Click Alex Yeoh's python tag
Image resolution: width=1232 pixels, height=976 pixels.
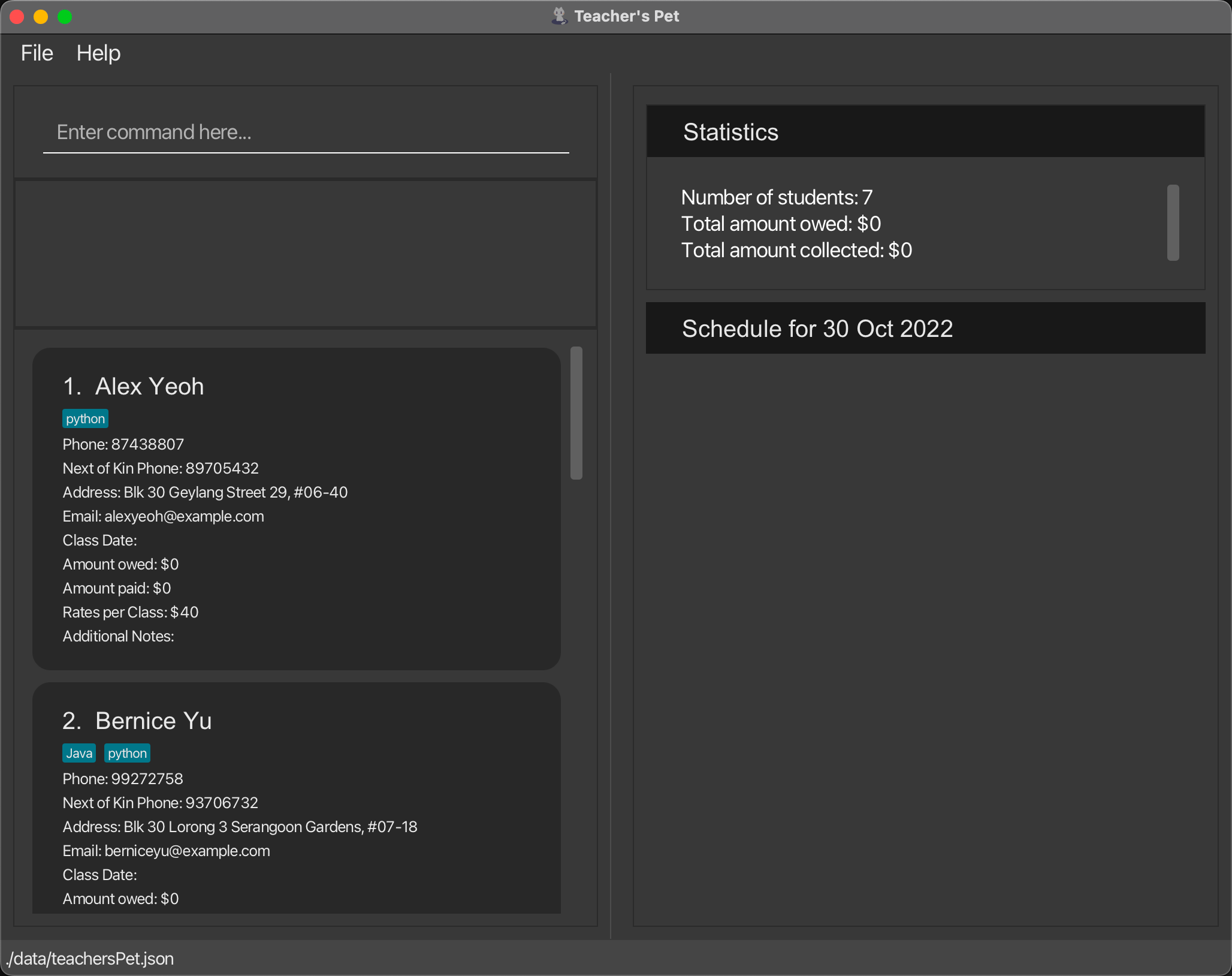tap(85, 418)
